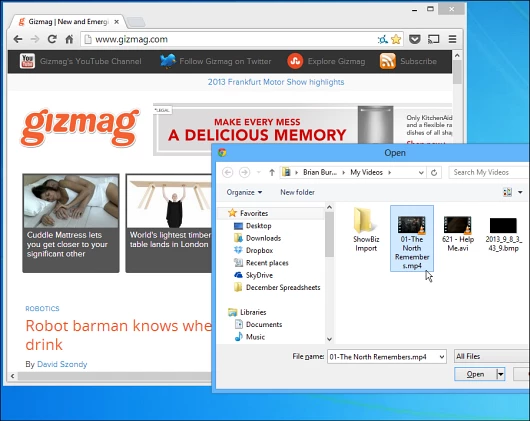This screenshot has width=530, height=421.
Task: Select the file 621 - Help Me.avi
Action: tap(458, 234)
